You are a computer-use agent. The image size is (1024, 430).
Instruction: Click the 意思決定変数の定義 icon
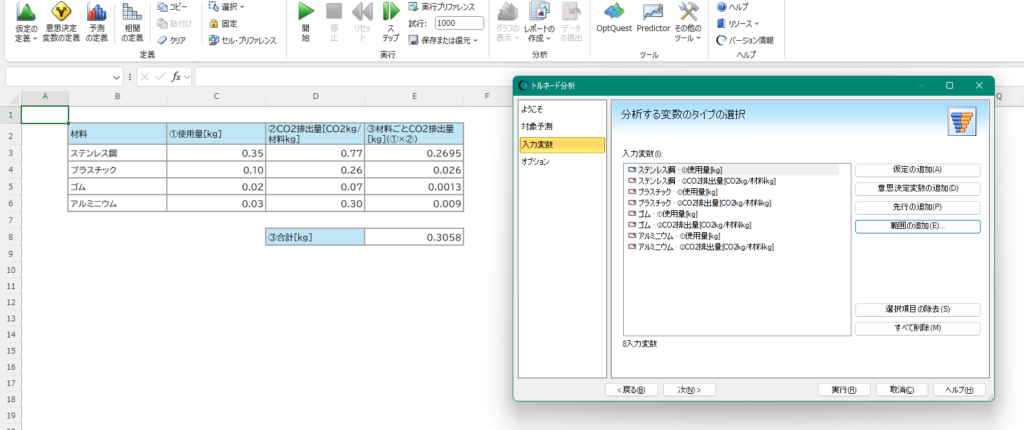pos(62,14)
